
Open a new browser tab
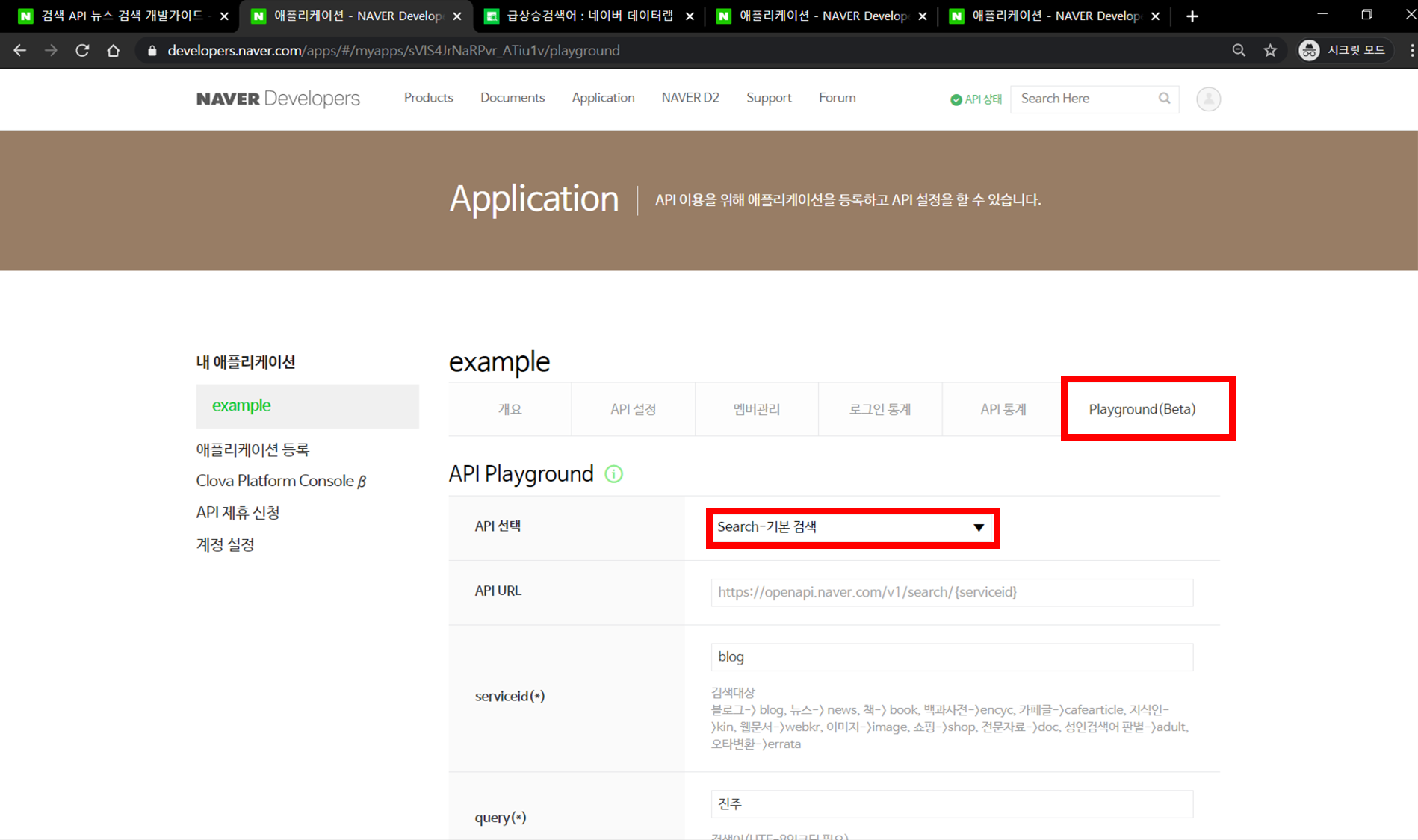click(1192, 16)
